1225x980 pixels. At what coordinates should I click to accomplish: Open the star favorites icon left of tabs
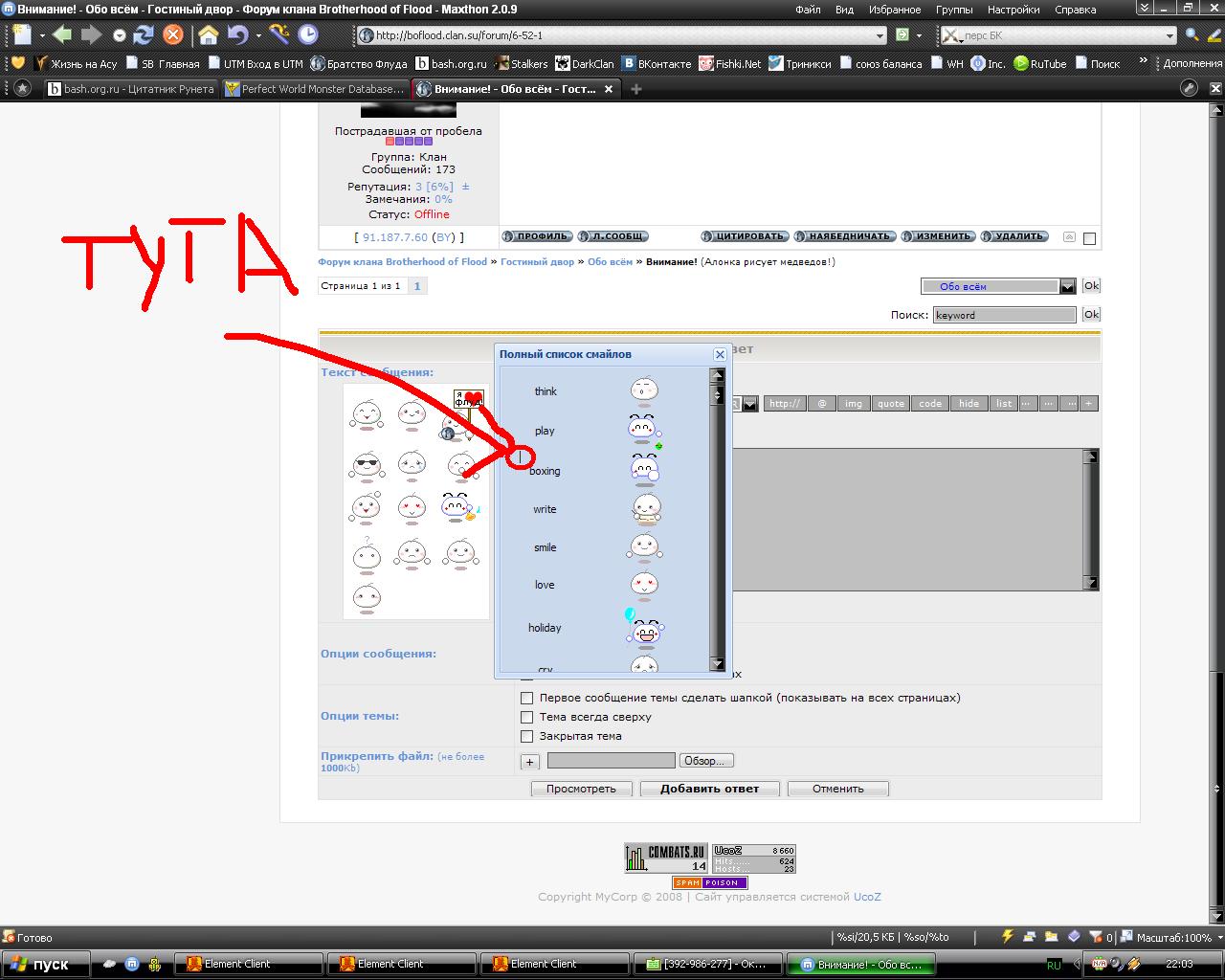click(x=23, y=88)
